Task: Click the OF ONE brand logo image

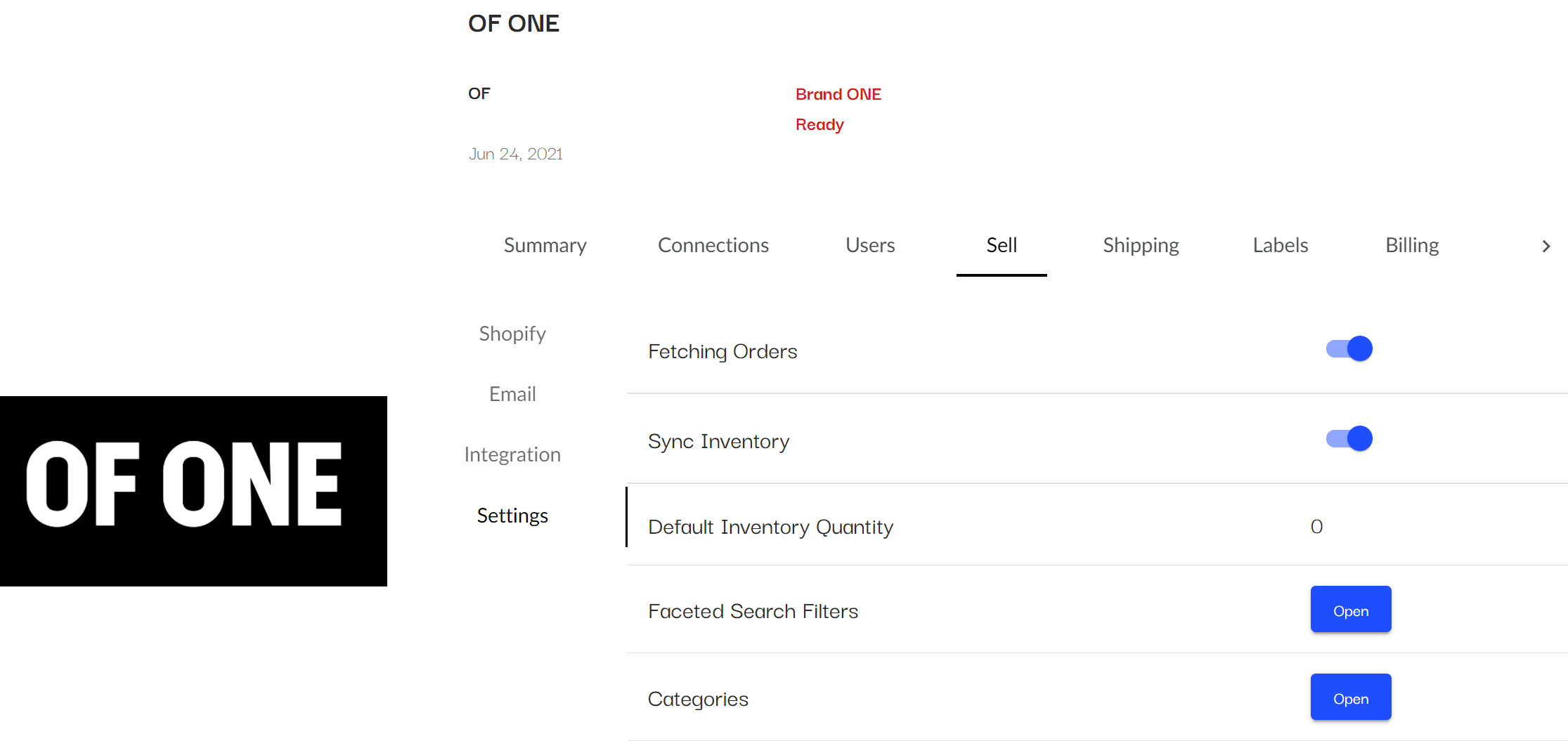Action: (193, 490)
